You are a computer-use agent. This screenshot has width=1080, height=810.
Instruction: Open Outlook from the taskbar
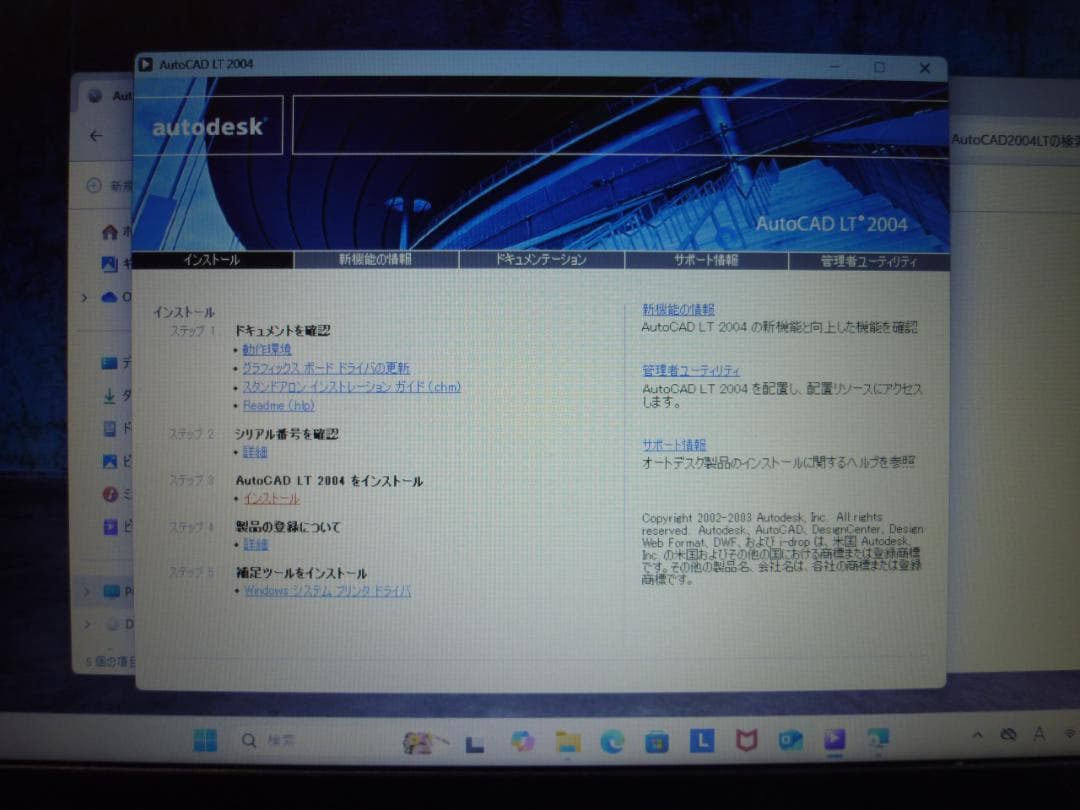click(790, 741)
